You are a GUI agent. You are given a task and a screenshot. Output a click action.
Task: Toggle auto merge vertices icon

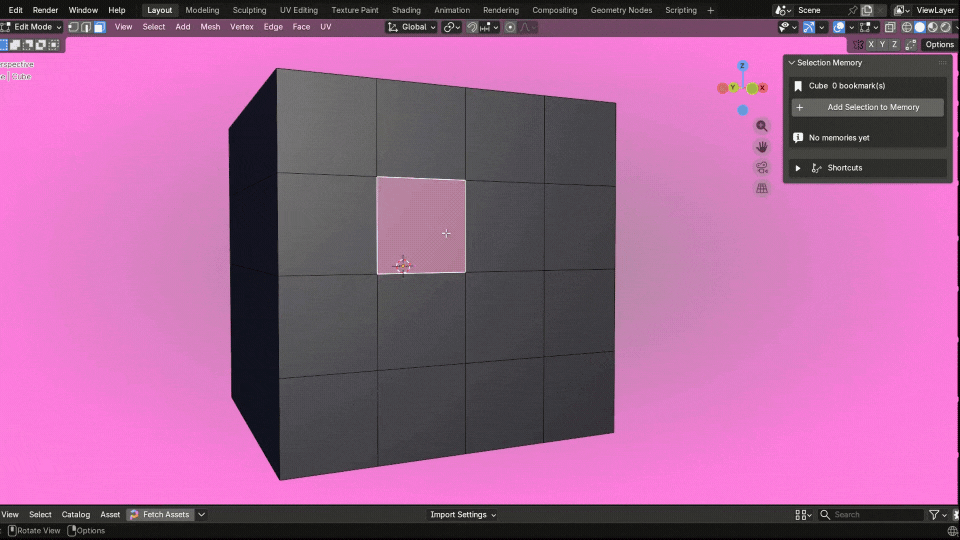[x=911, y=45]
